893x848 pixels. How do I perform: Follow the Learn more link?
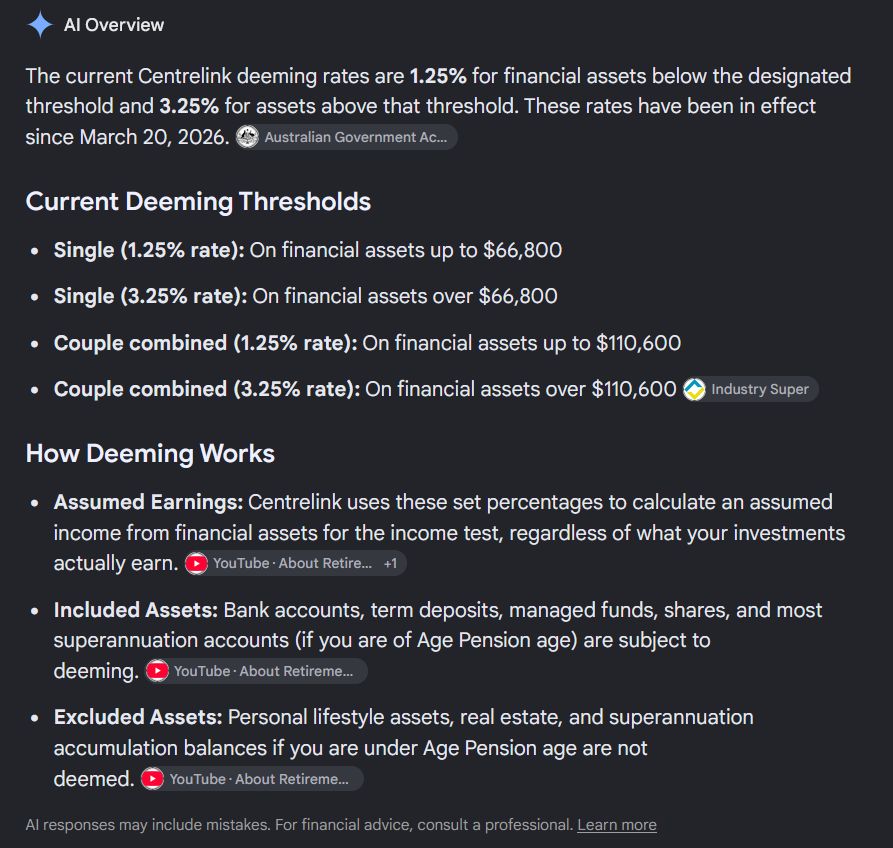click(617, 825)
